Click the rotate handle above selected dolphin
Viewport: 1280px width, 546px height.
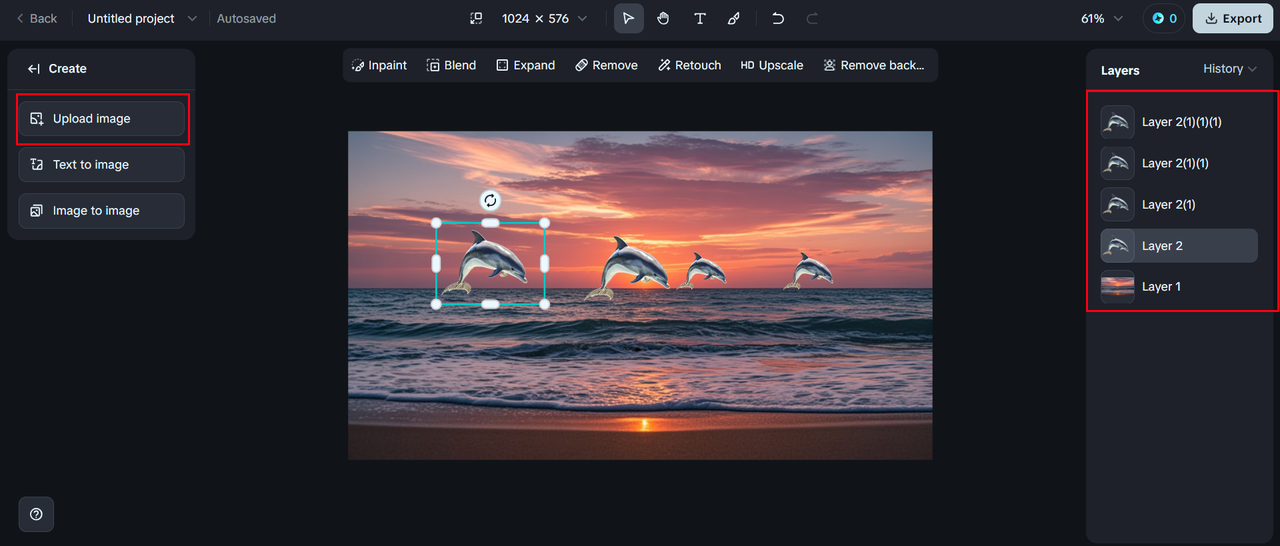490,200
